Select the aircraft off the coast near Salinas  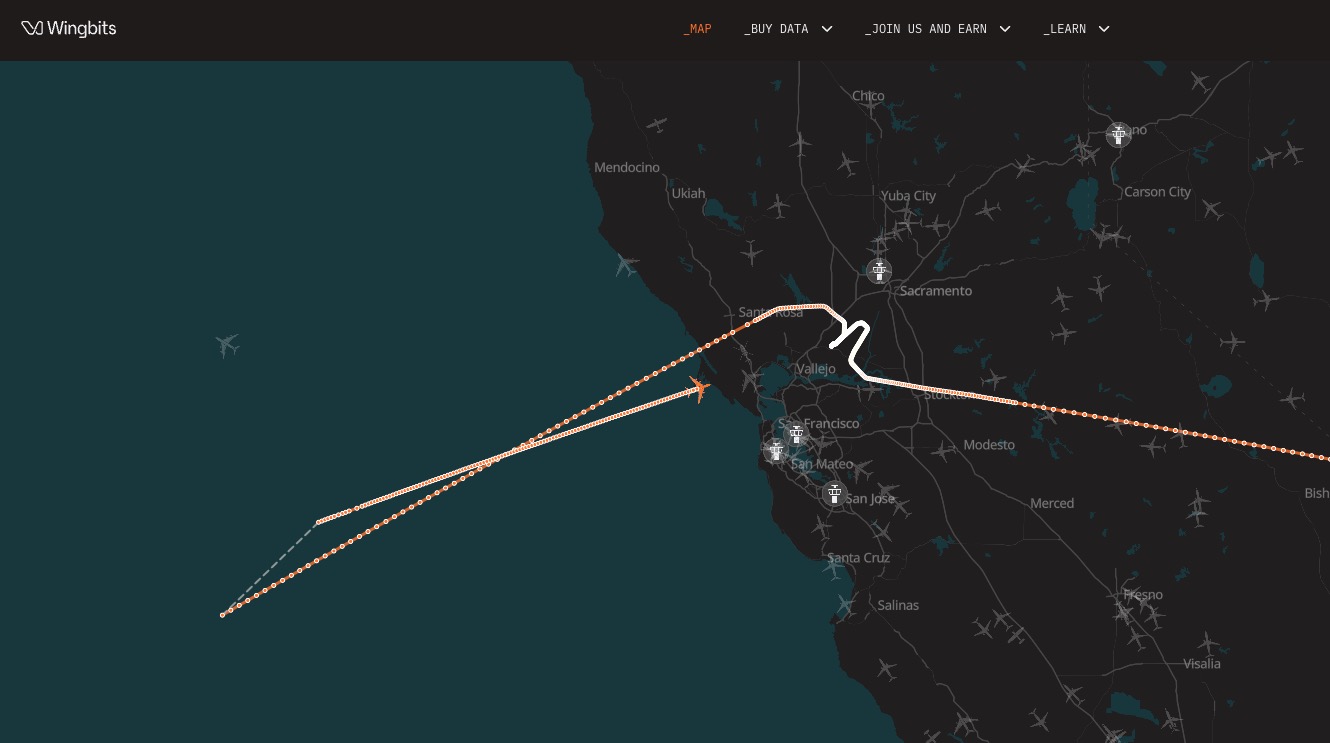845,604
